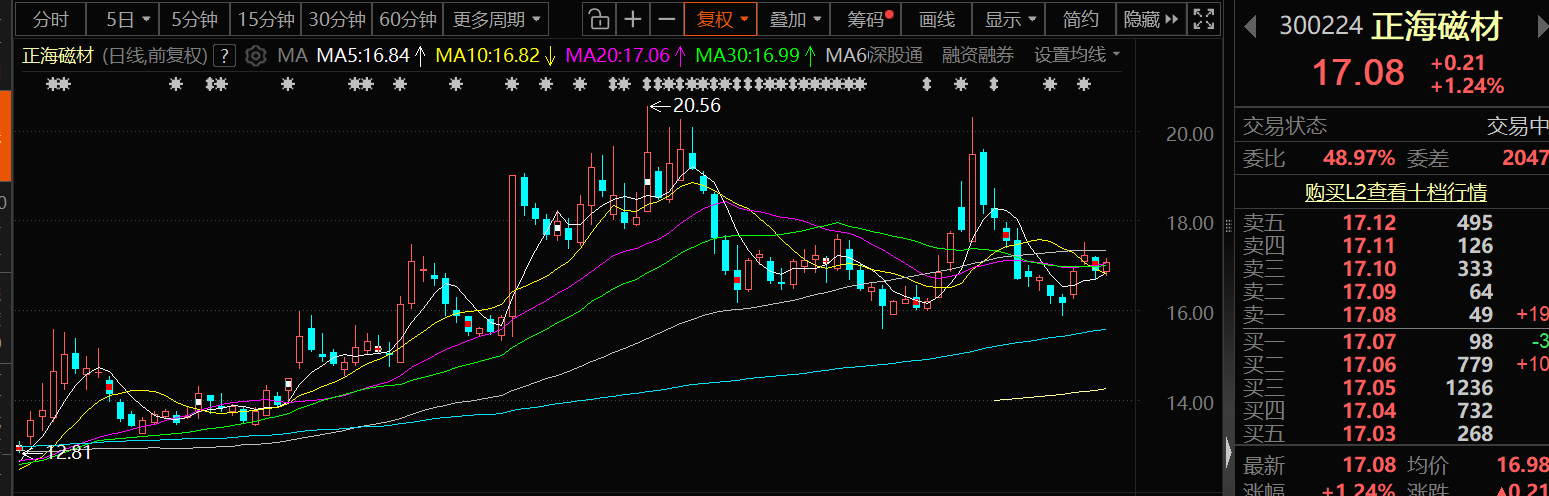Select the 30分钟 period tab

coord(336,19)
